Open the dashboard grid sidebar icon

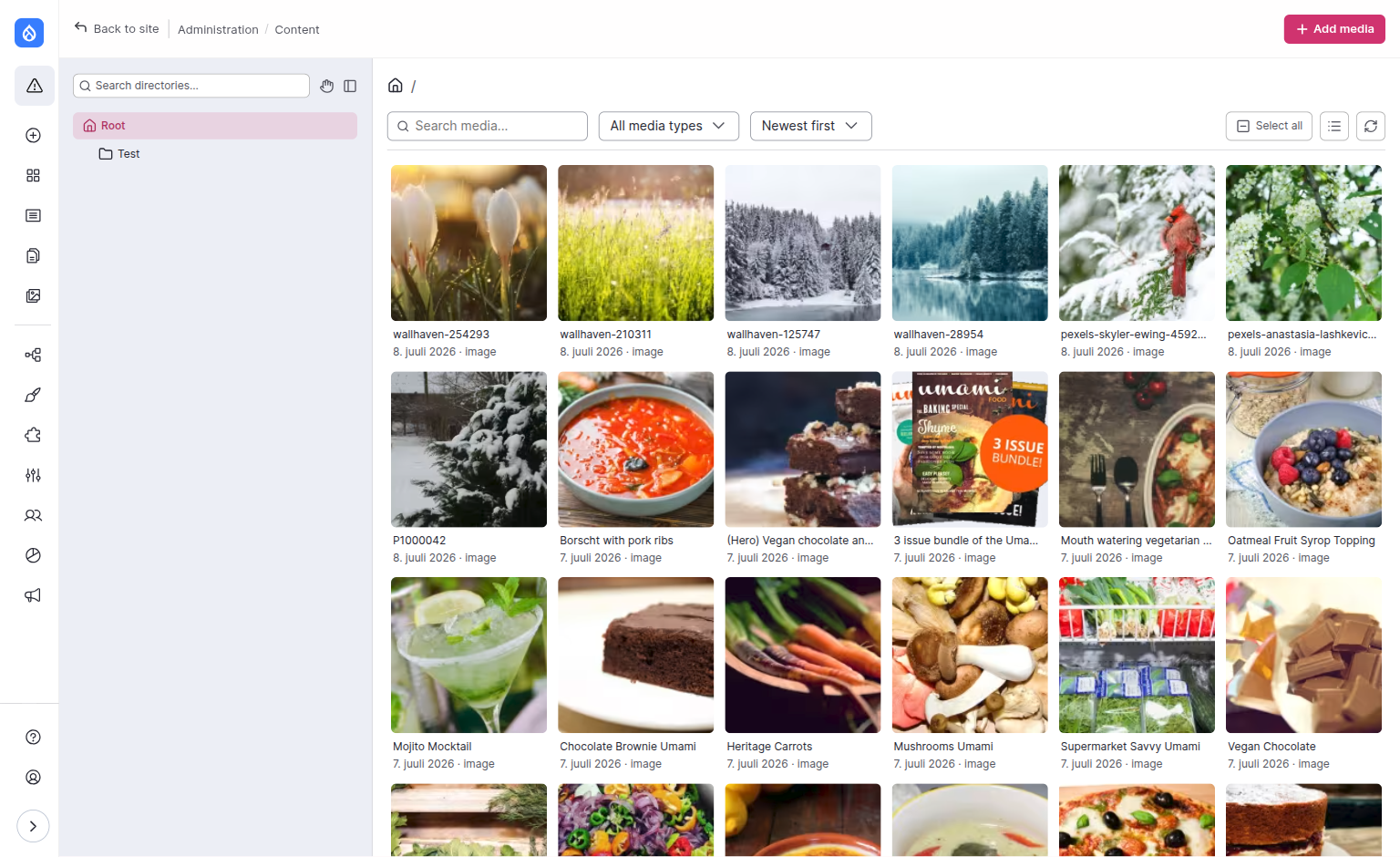coord(33,175)
